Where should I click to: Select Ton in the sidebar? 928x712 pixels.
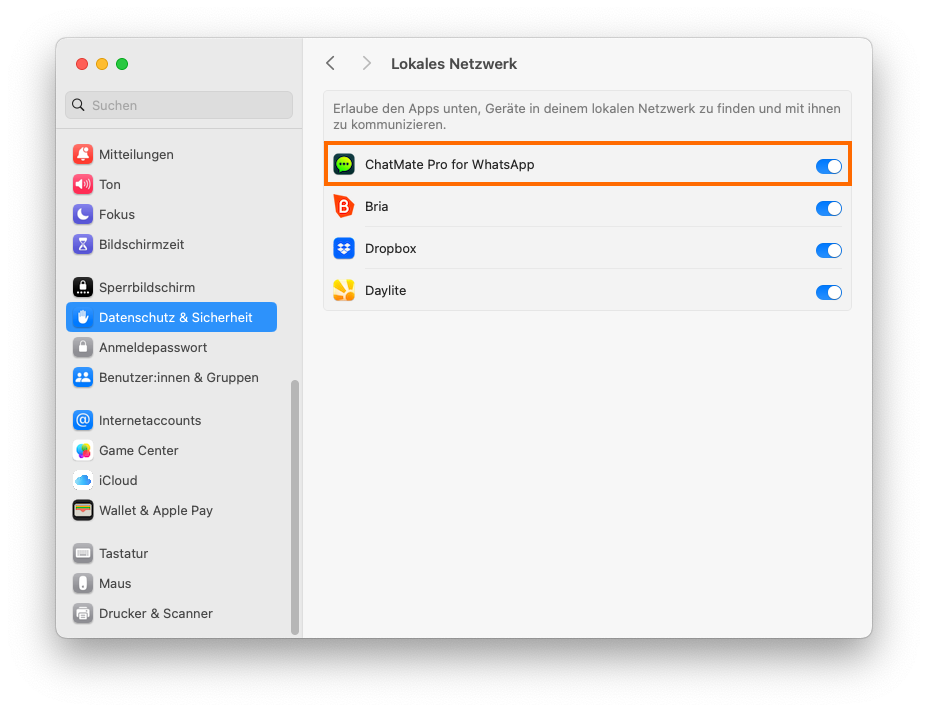(x=172, y=185)
